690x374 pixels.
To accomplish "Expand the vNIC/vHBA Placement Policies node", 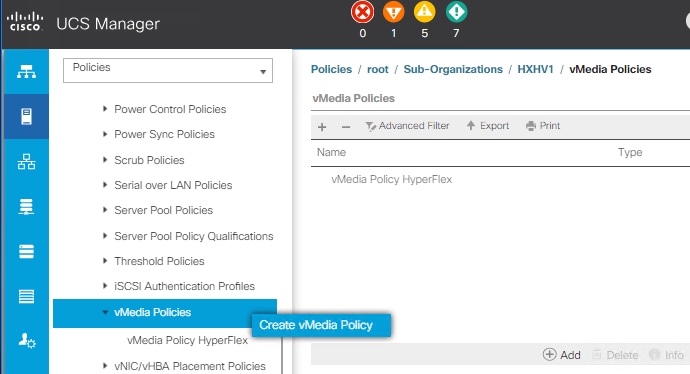I will (105, 365).
